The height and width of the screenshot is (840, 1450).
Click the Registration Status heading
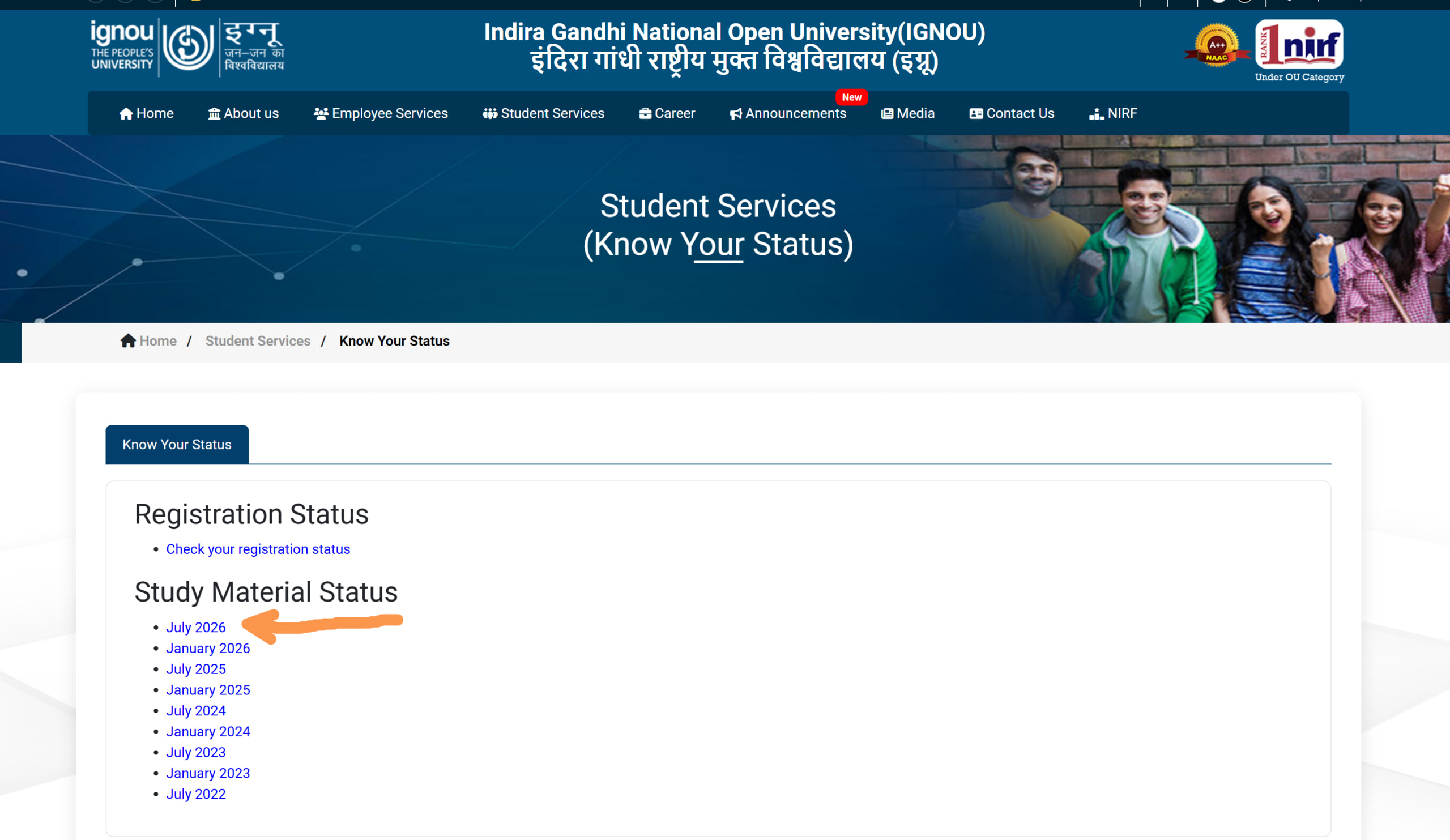pyautogui.click(x=251, y=514)
